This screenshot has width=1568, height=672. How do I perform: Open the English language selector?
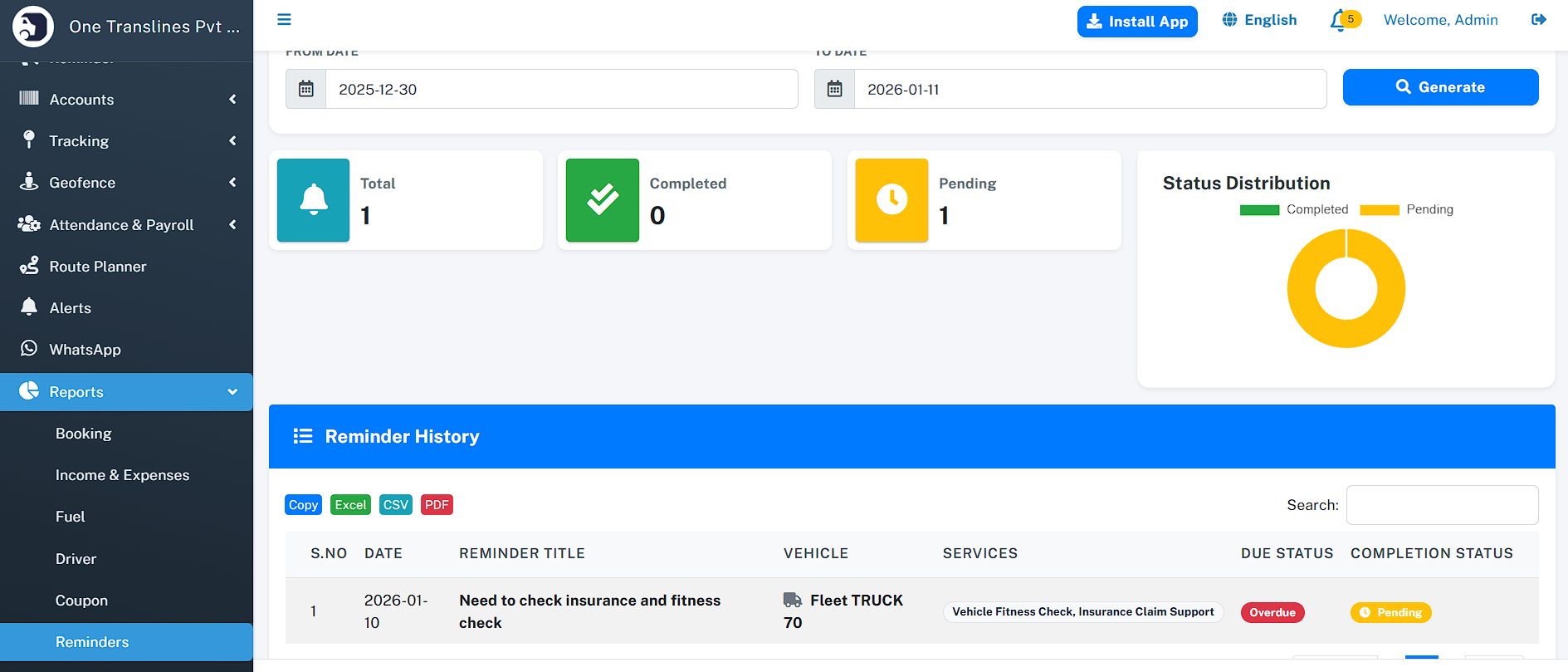1260,20
